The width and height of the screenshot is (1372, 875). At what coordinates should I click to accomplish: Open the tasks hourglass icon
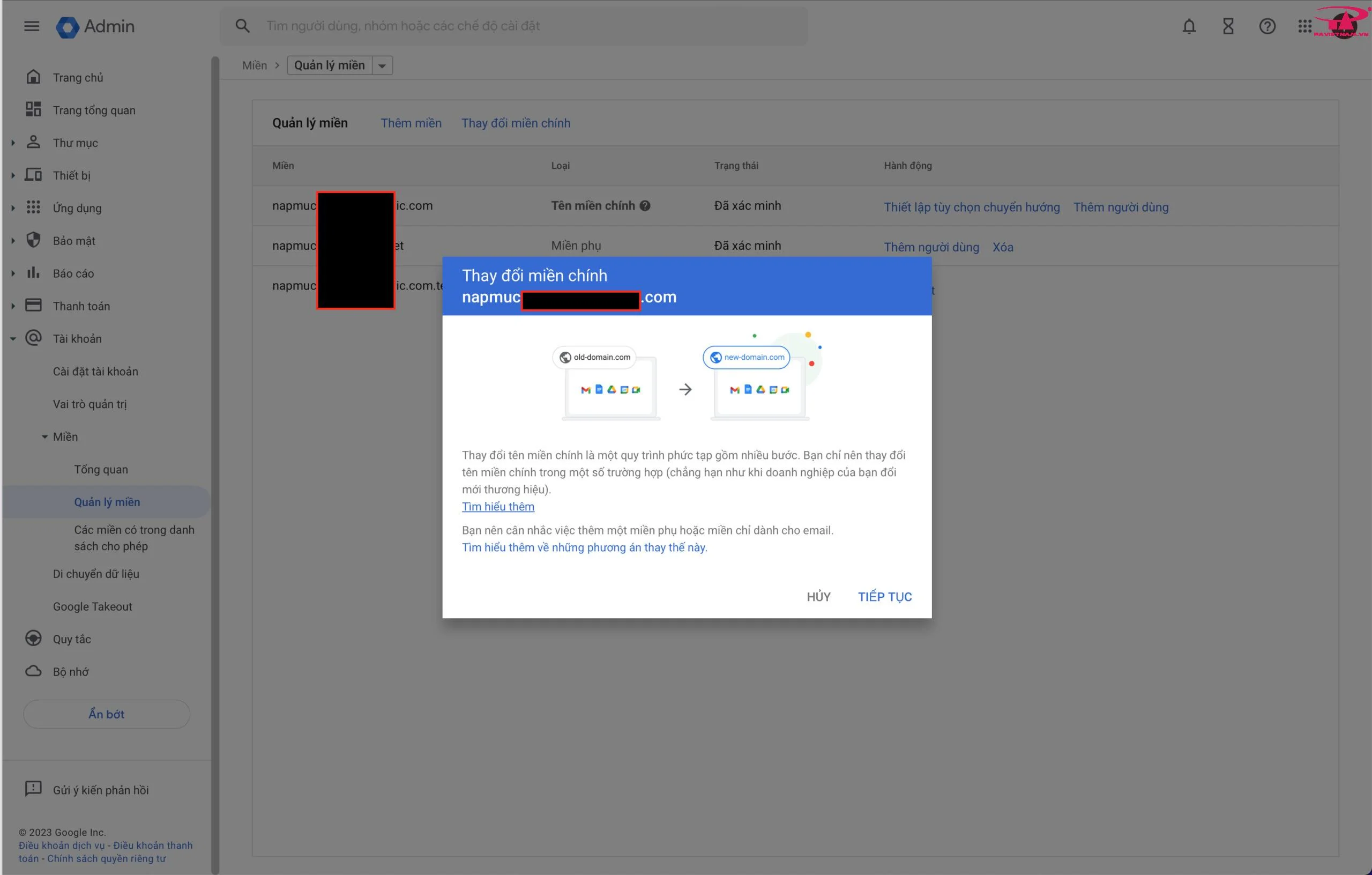pos(1228,26)
